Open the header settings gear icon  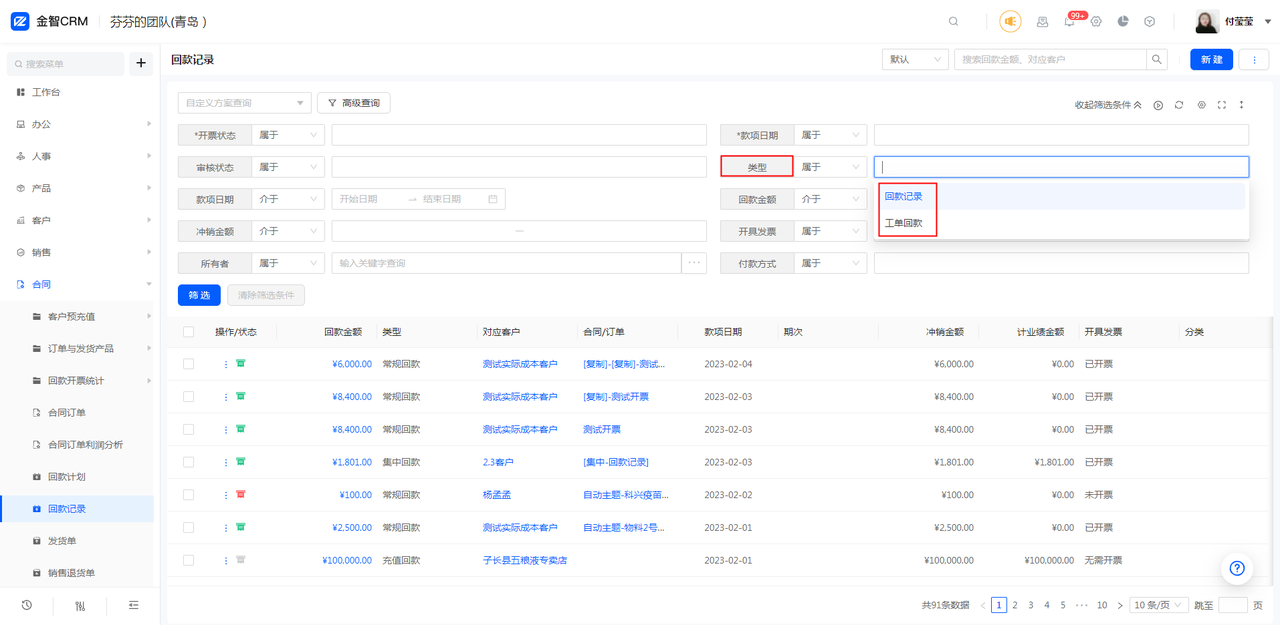(1096, 21)
